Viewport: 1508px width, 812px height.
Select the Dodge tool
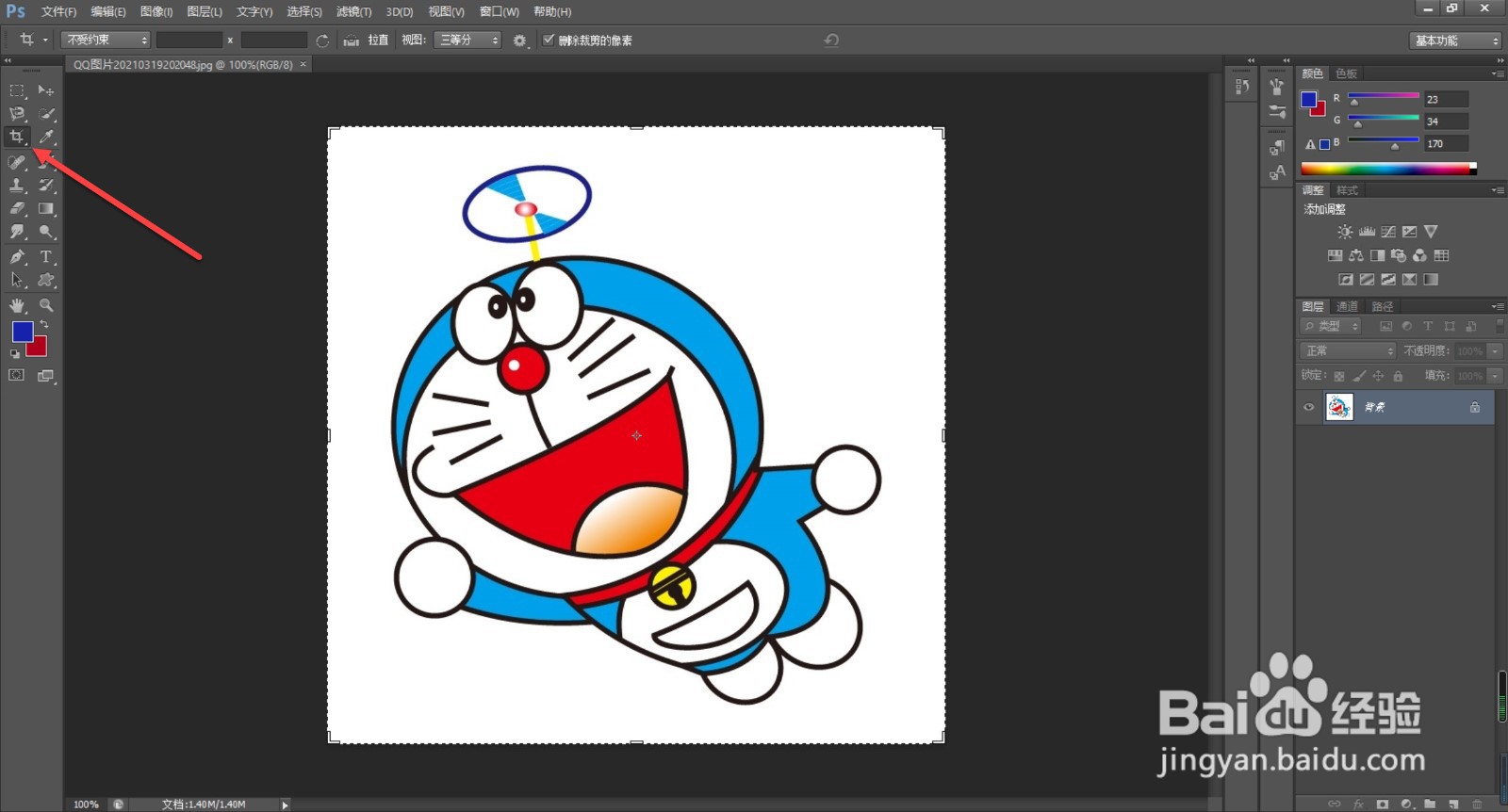(x=45, y=231)
